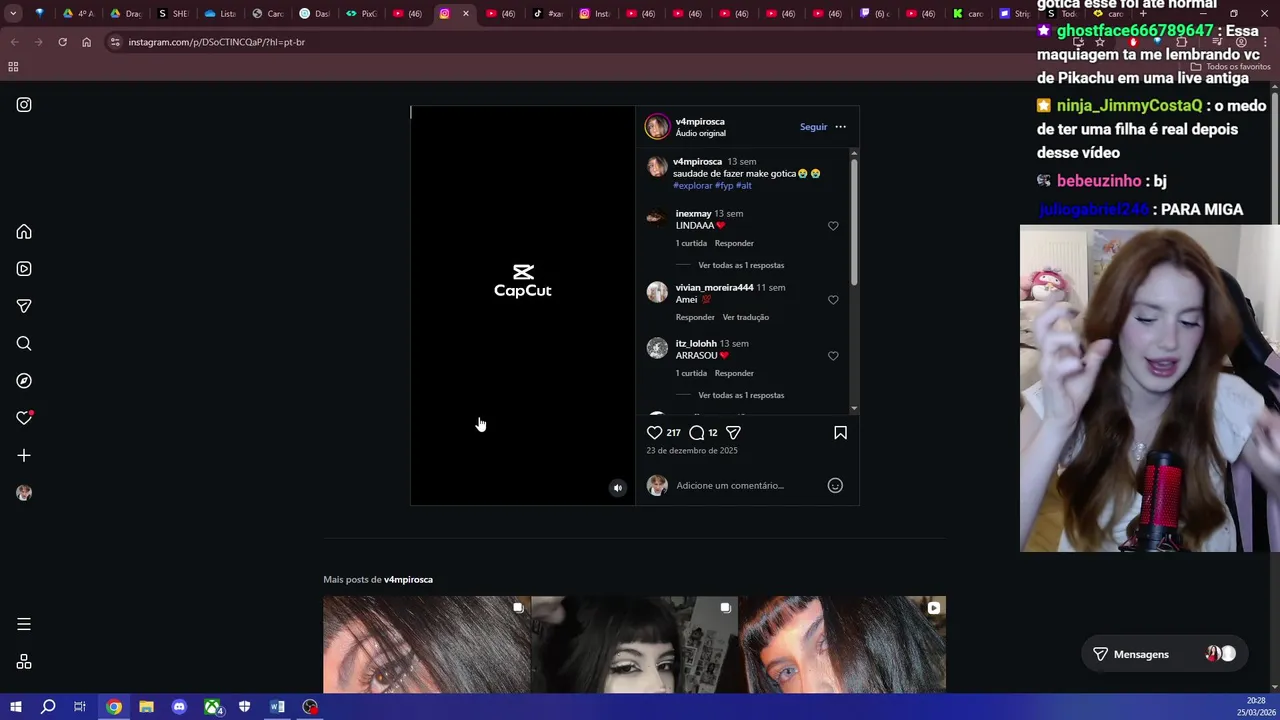Open the #alt hashtag

point(744,186)
